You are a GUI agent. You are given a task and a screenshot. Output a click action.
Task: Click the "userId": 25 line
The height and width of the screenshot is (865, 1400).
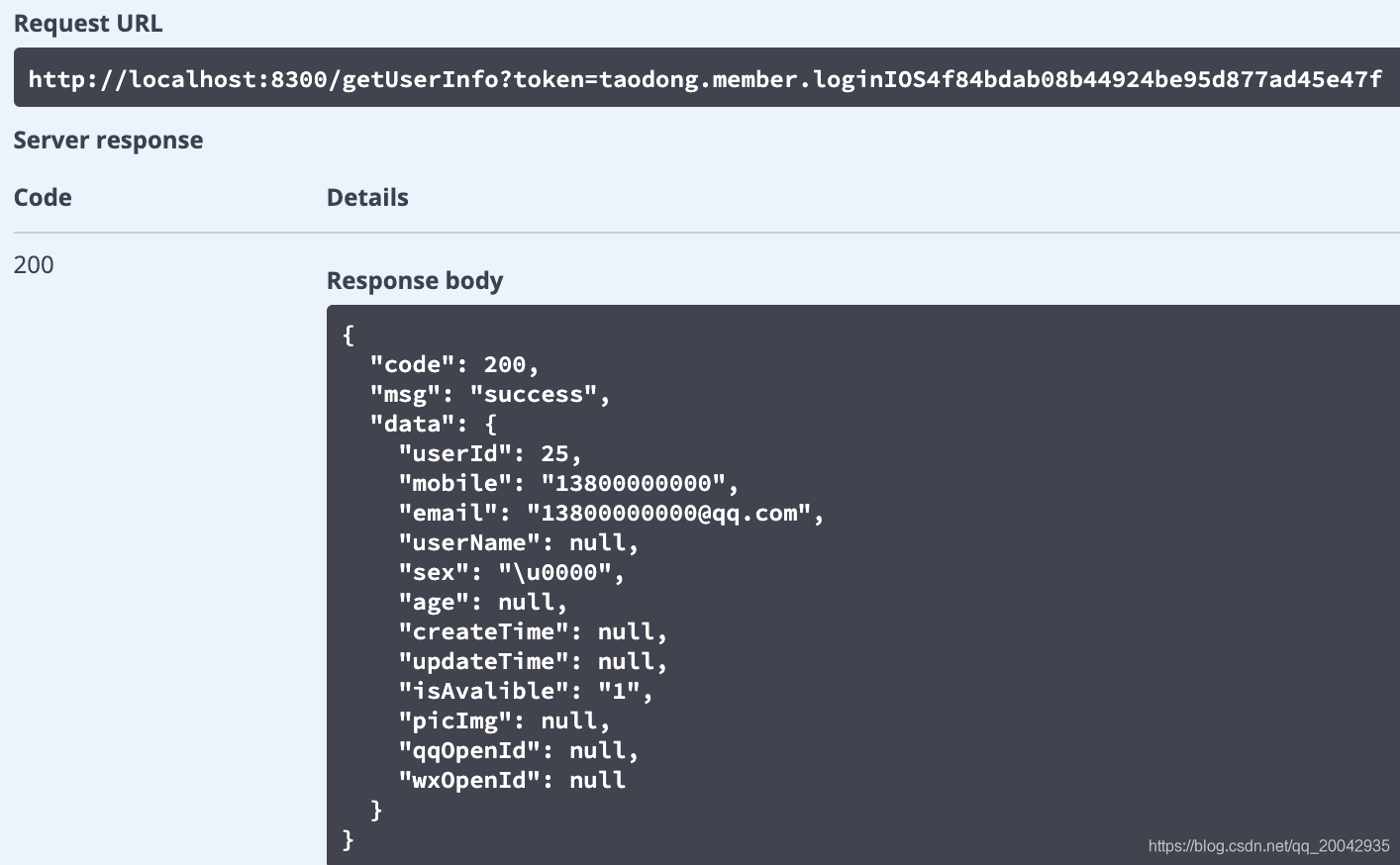(x=490, y=453)
